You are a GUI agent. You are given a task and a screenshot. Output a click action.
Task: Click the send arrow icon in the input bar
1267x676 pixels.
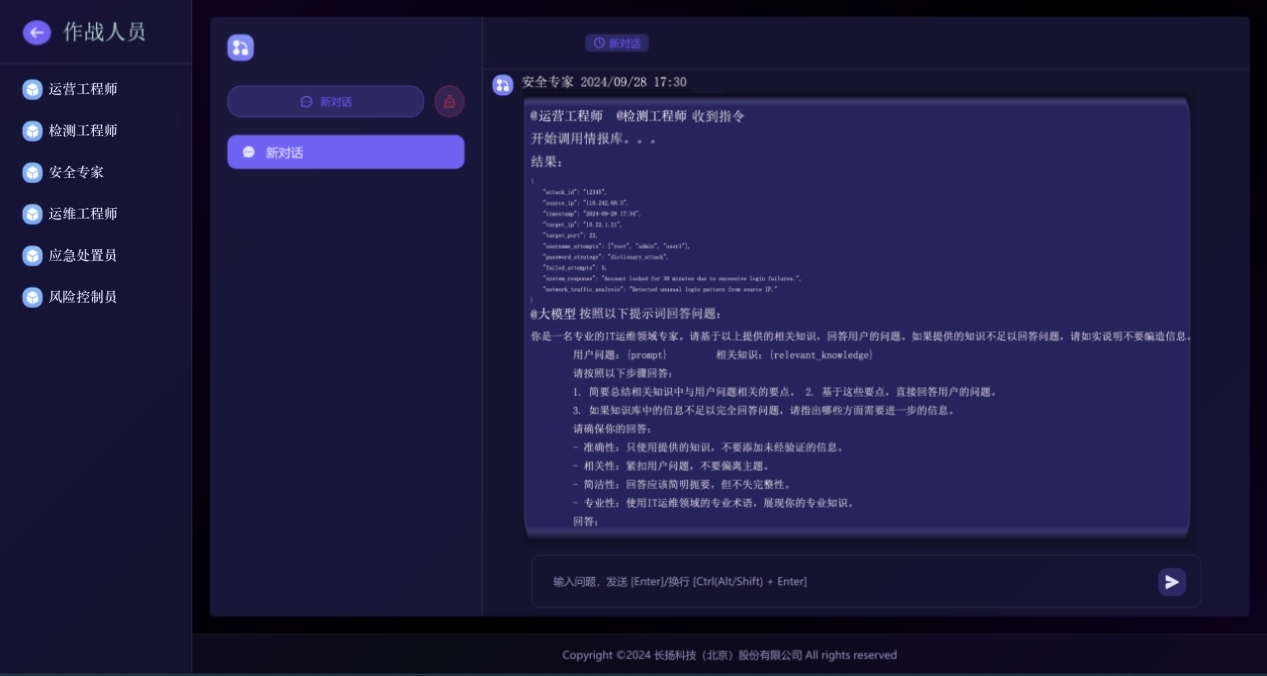coord(1171,581)
